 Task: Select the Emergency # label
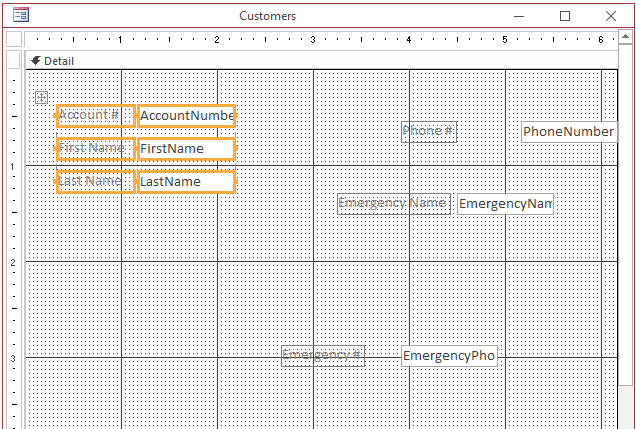point(323,356)
